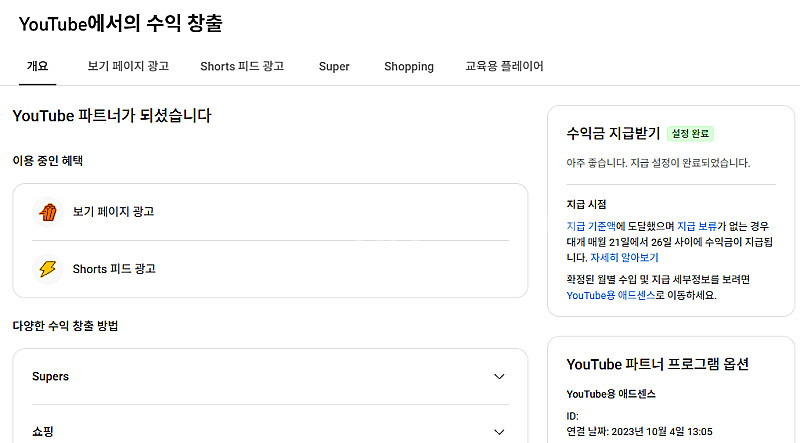Viewport: 800px width, 443px height.
Task: Click the YouTube용 애드센스 subheading in options card
Action: (611, 394)
